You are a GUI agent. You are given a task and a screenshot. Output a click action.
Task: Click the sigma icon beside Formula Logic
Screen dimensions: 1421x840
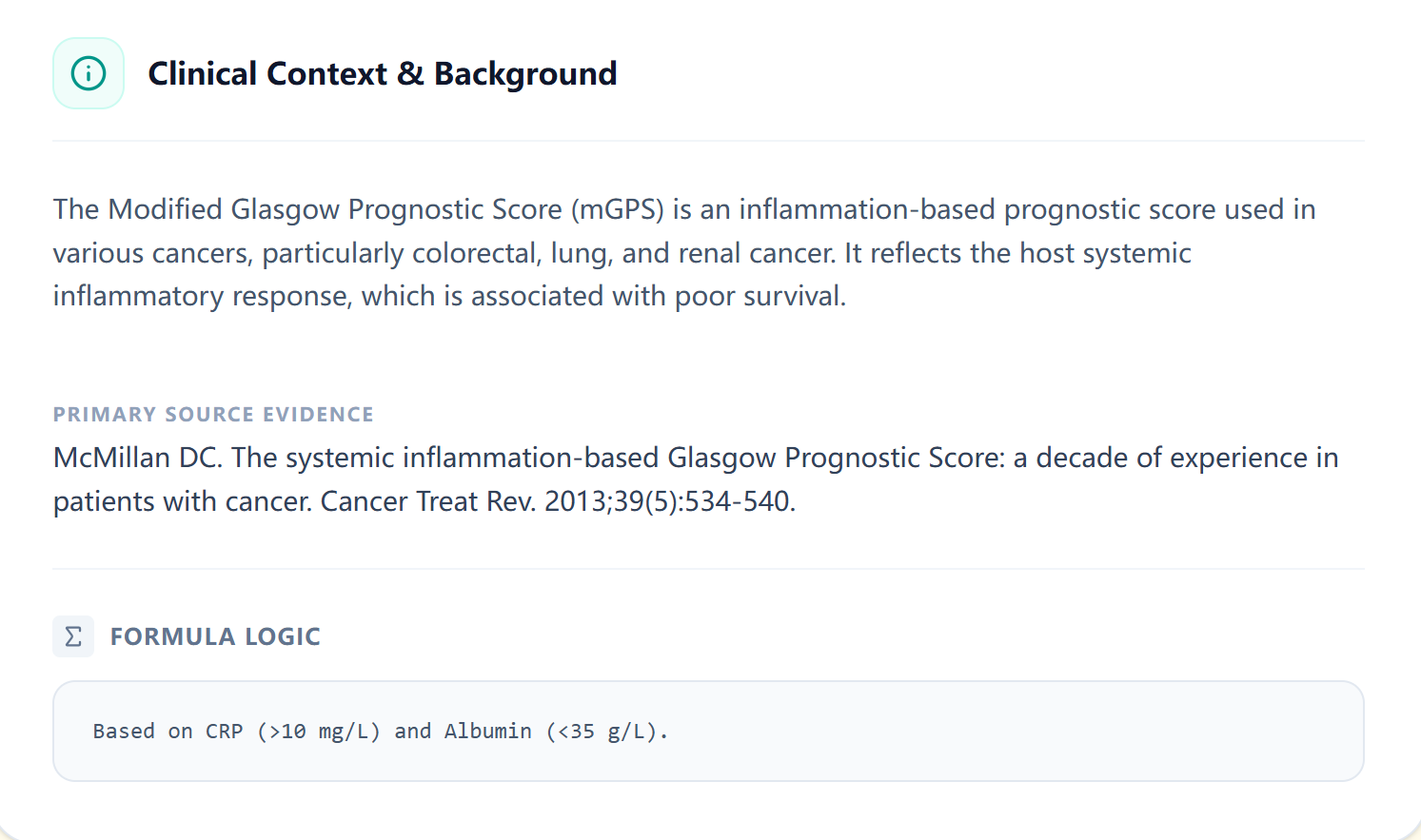pyautogui.click(x=73, y=636)
